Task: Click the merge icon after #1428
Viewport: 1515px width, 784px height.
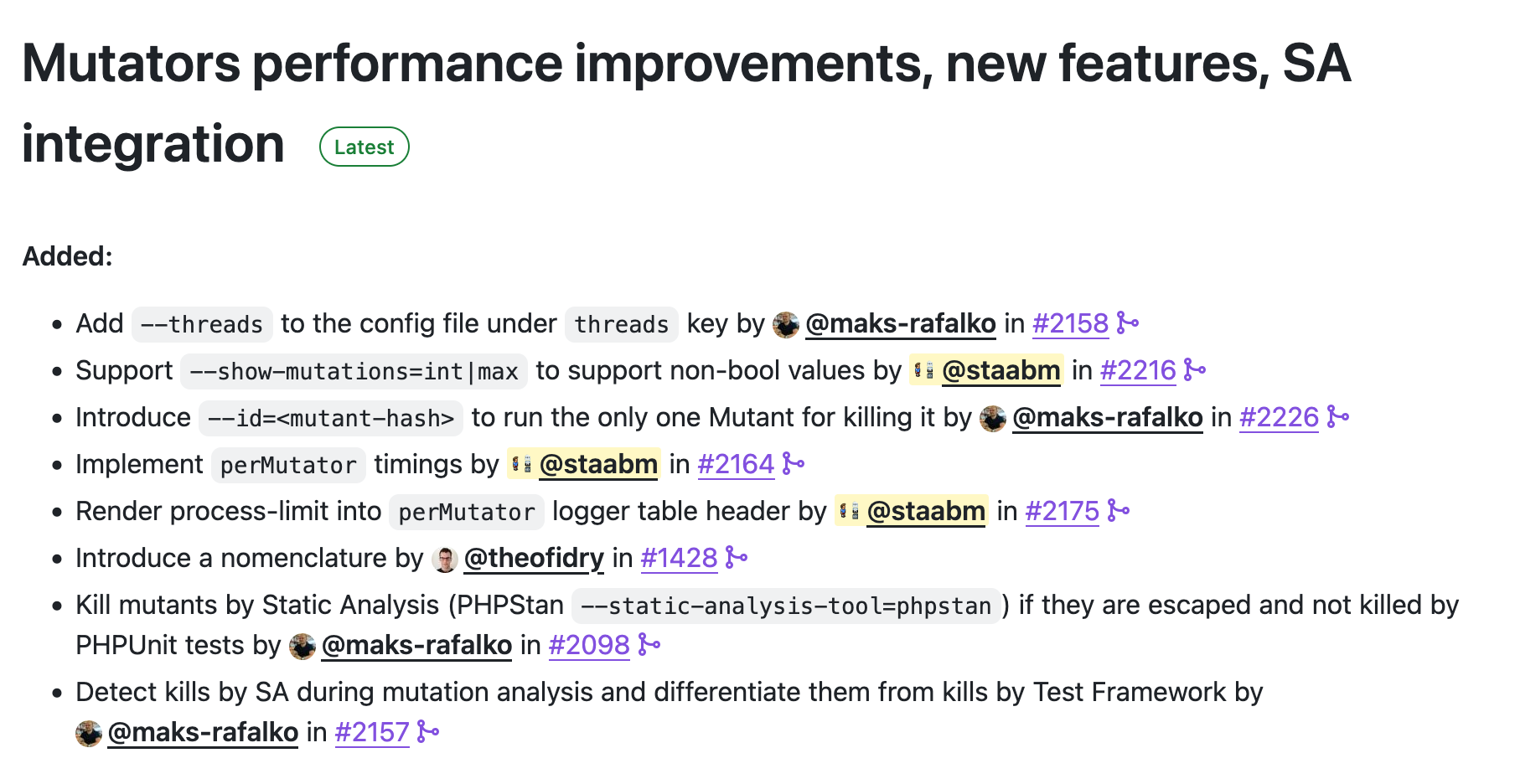Action: [x=737, y=558]
